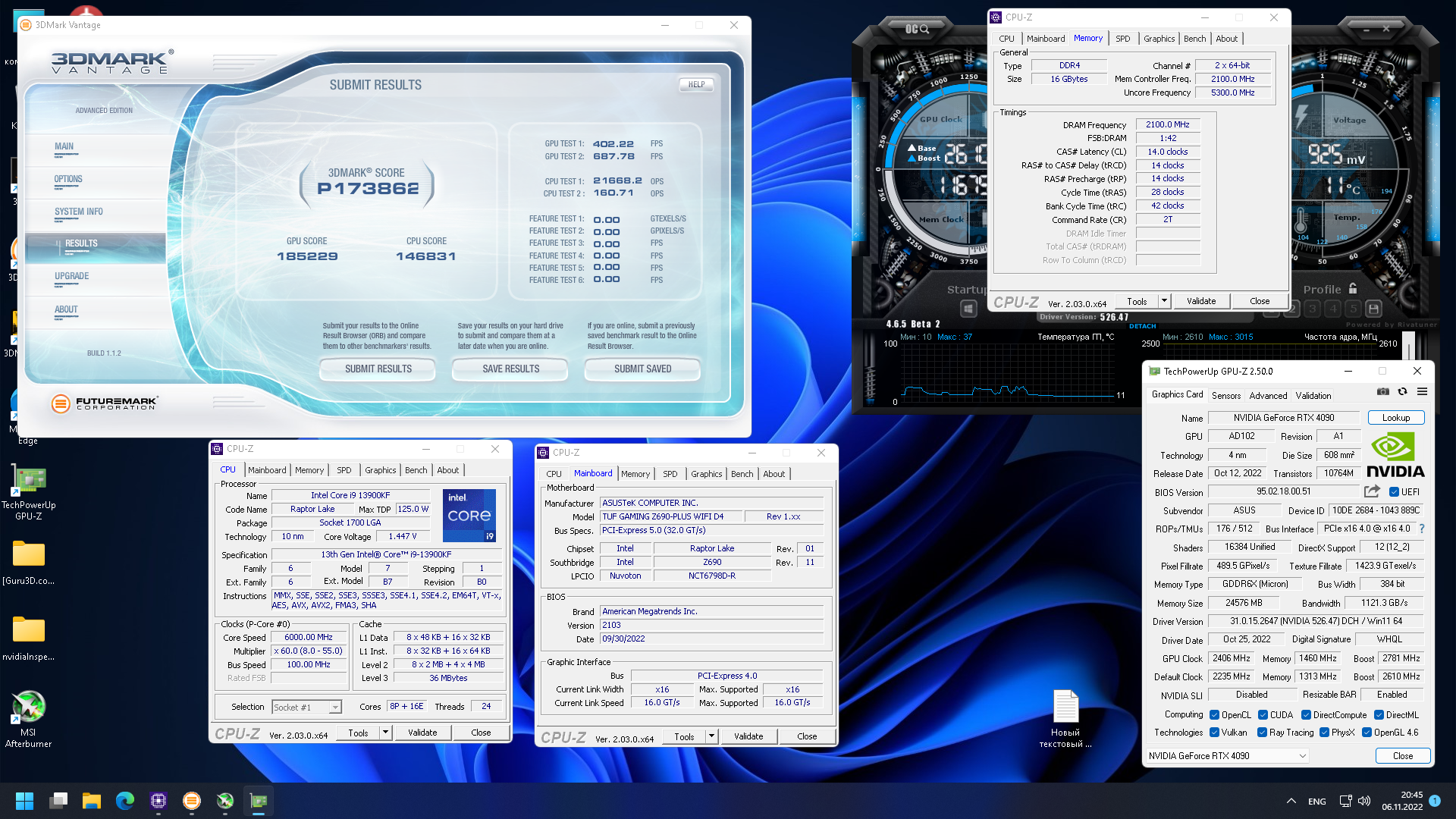Click the Core Speed value 6000.00 MHz
This screenshot has width=1456, height=819.
click(x=308, y=637)
